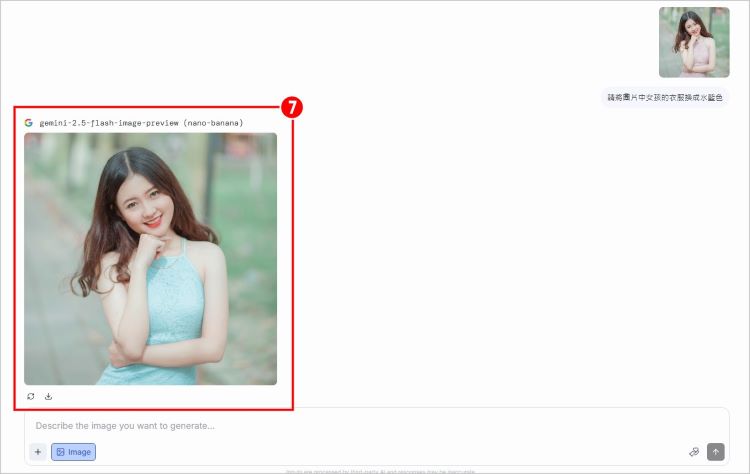The height and width of the screenshot is (474, 750).
Task: Open the uploaded photo thumbnail
Action: point(694,42)
